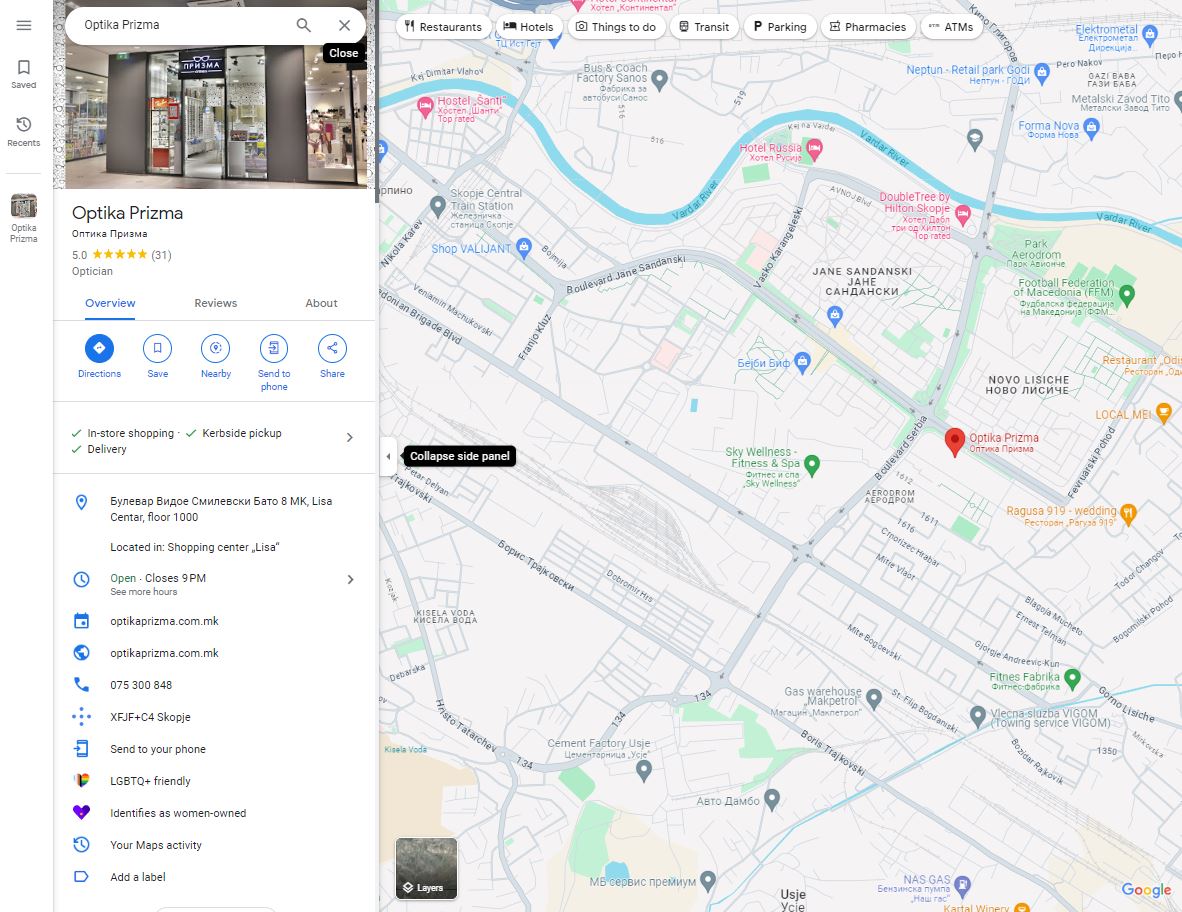The image size is (1182, 912).
Task: Open the Layers panel in the map corner
Action: [426, 868]
